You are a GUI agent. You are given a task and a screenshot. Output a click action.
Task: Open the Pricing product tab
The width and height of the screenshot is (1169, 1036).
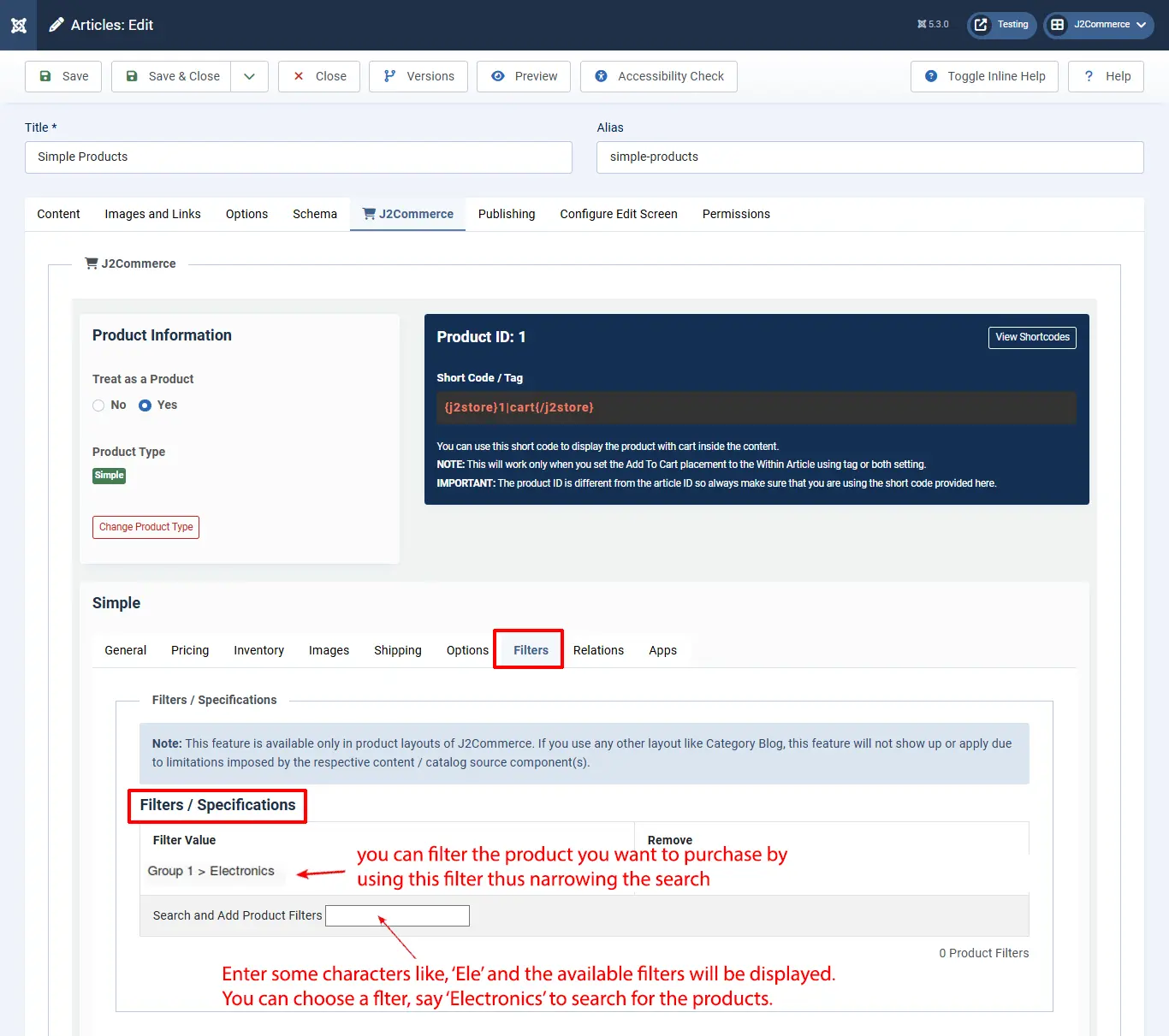pyautogui.click(x=190, y=650)
